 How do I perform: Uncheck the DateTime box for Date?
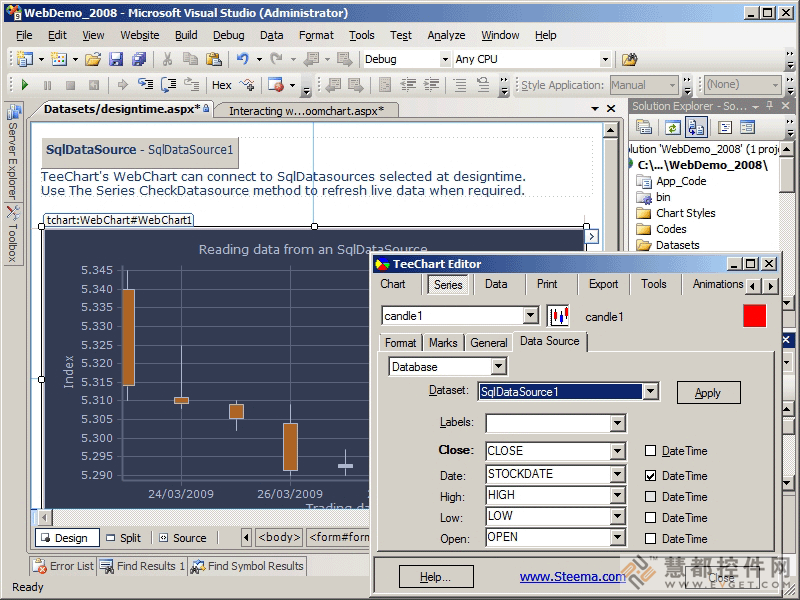pos(650,476)
